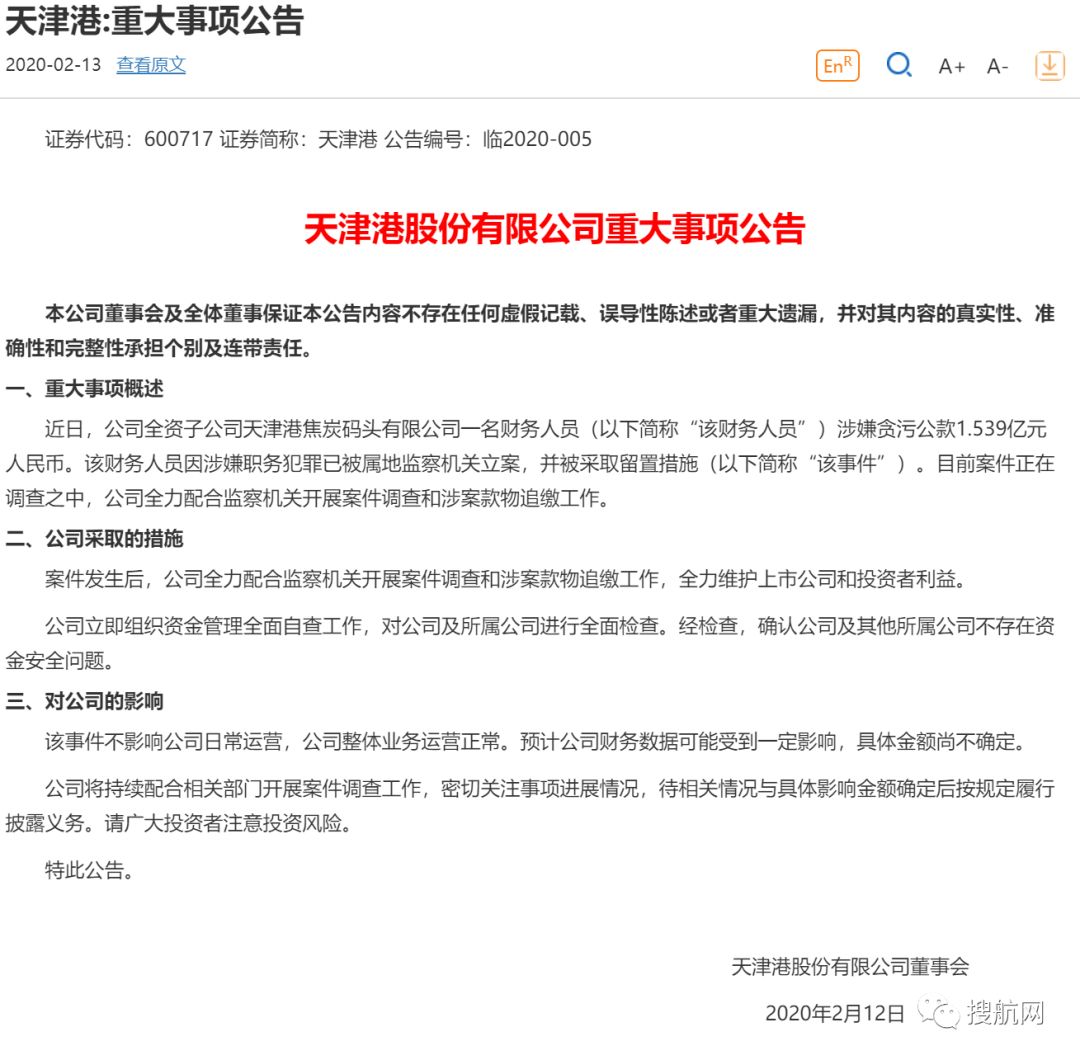Screen dimensions: 1080x1060
Task: Click the securities code line 600717
Action: click(318, 139)
